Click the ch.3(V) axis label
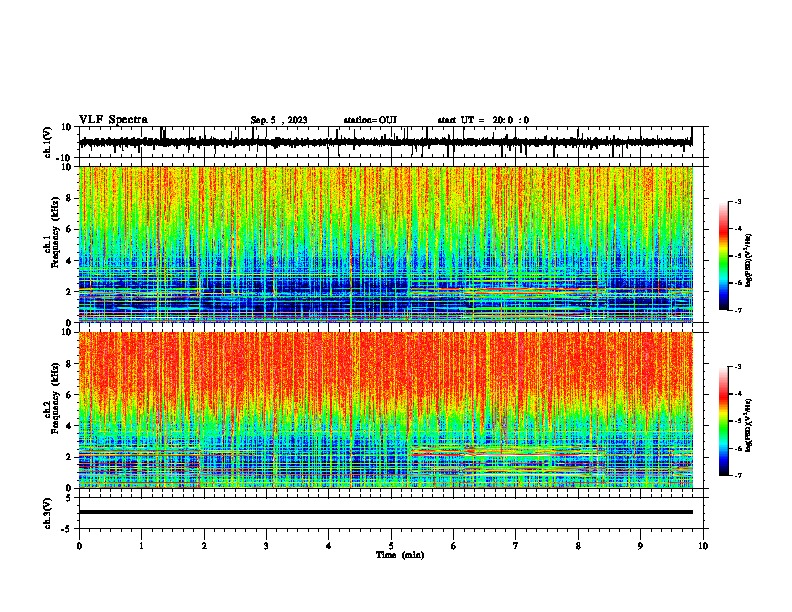 pos(48,513)
